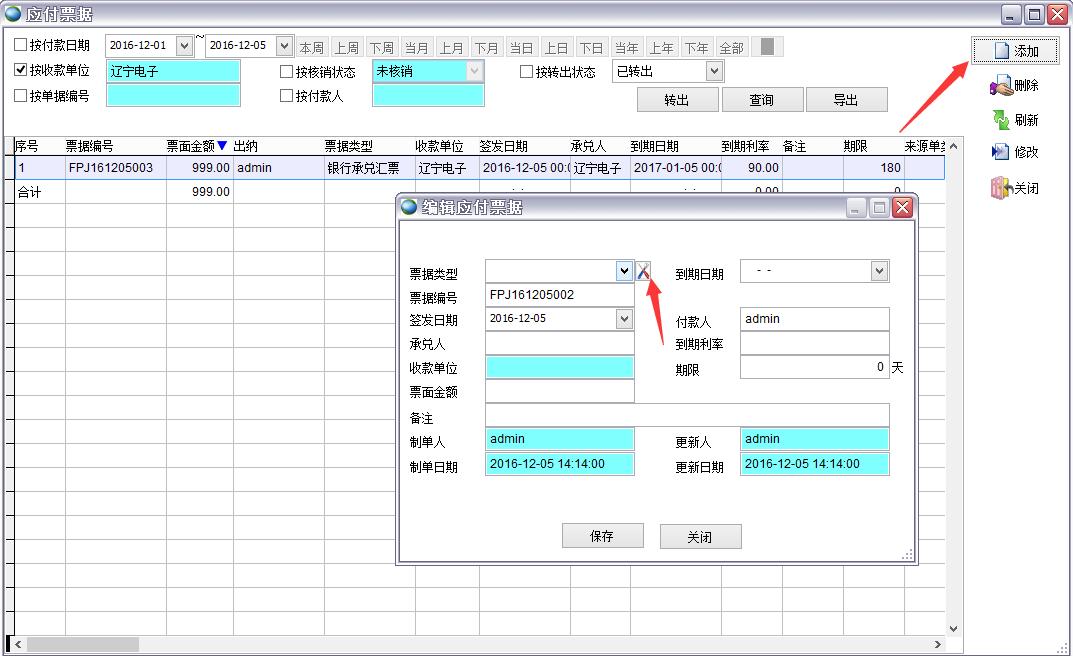Tick the 按转出状态 checkbox
Viewport: 1073px width, 656px height.
click(527, 72)
